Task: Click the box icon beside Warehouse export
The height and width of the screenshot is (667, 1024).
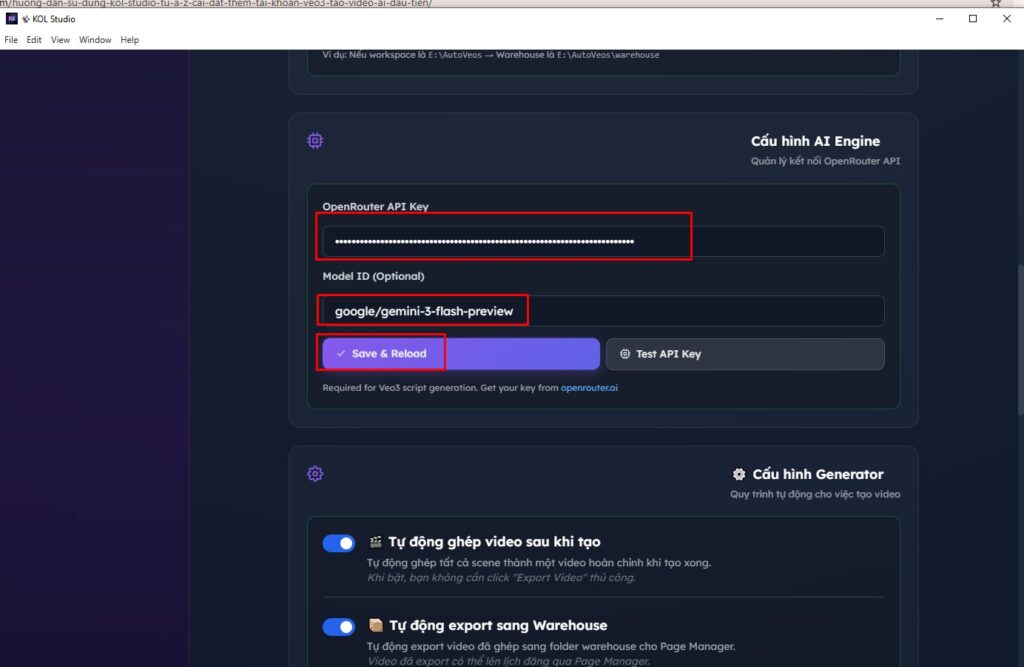Action: coord(376,626)
